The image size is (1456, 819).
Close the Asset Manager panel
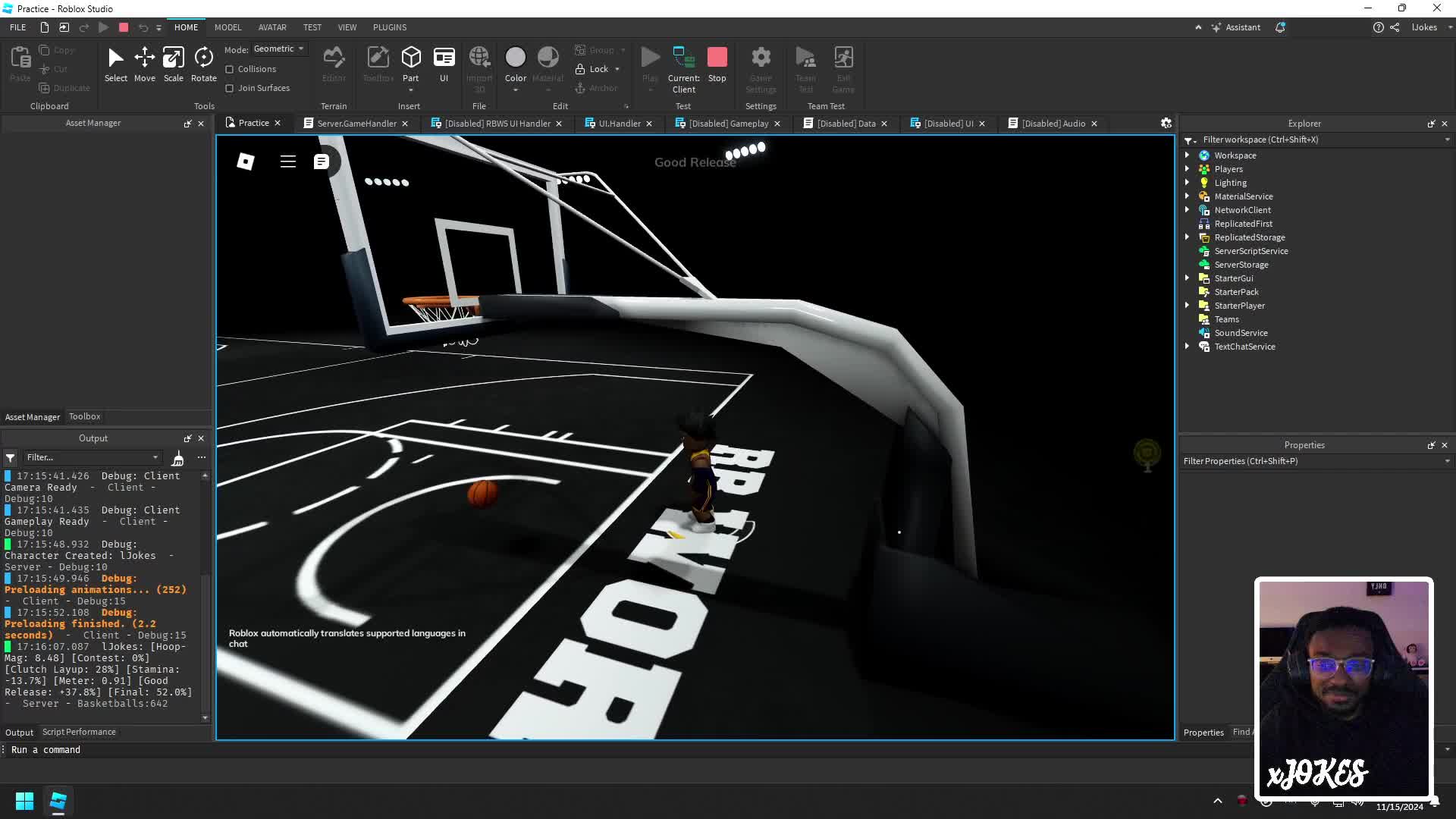click(201, 123)
